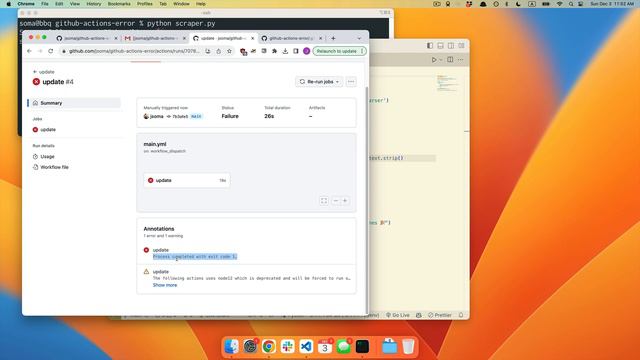
Task: Zoom out the workflow graph
Action: (336, 201)
